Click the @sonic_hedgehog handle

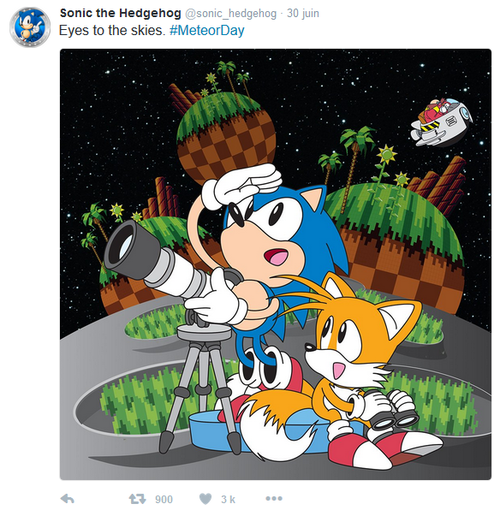pyautogui.click(x=231, y=13)
